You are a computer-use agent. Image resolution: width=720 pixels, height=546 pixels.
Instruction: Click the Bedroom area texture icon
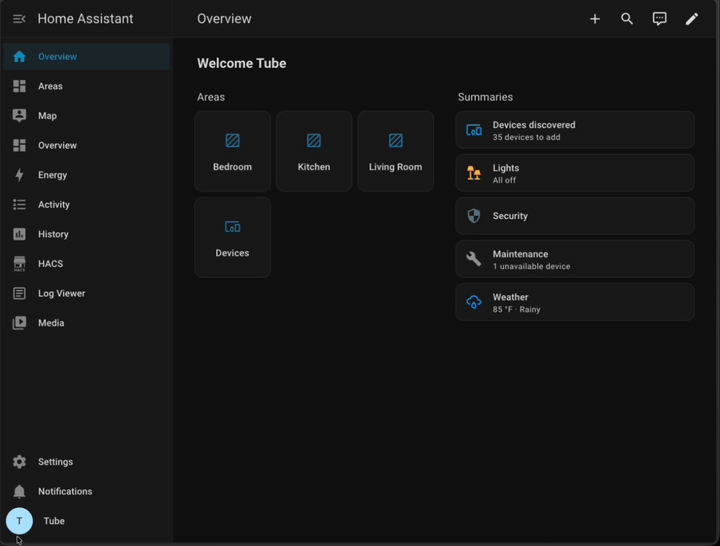coord(232,141)
